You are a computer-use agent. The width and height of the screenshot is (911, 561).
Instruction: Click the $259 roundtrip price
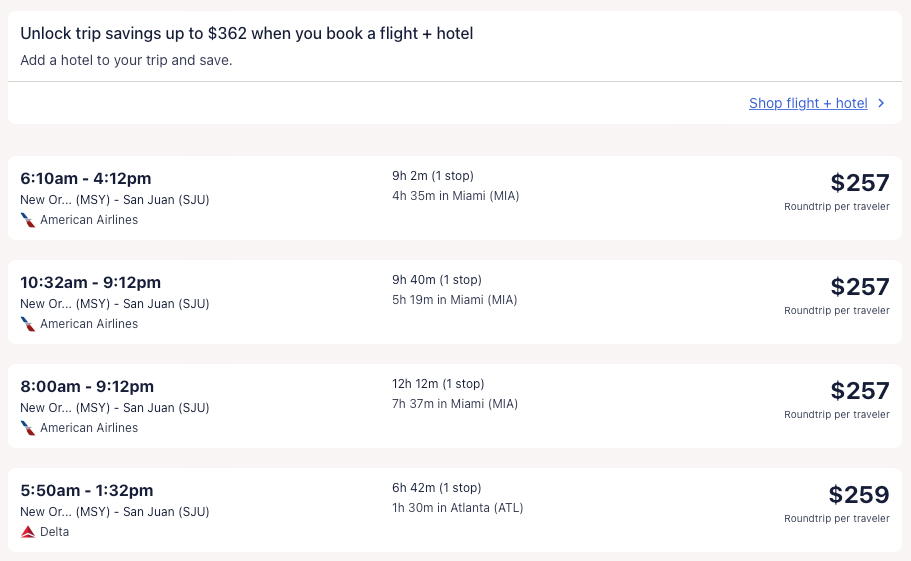859,495
